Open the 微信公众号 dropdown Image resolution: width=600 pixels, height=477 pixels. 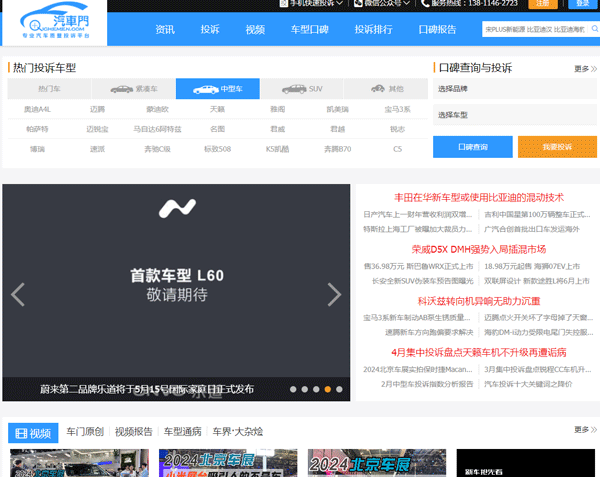382,3
